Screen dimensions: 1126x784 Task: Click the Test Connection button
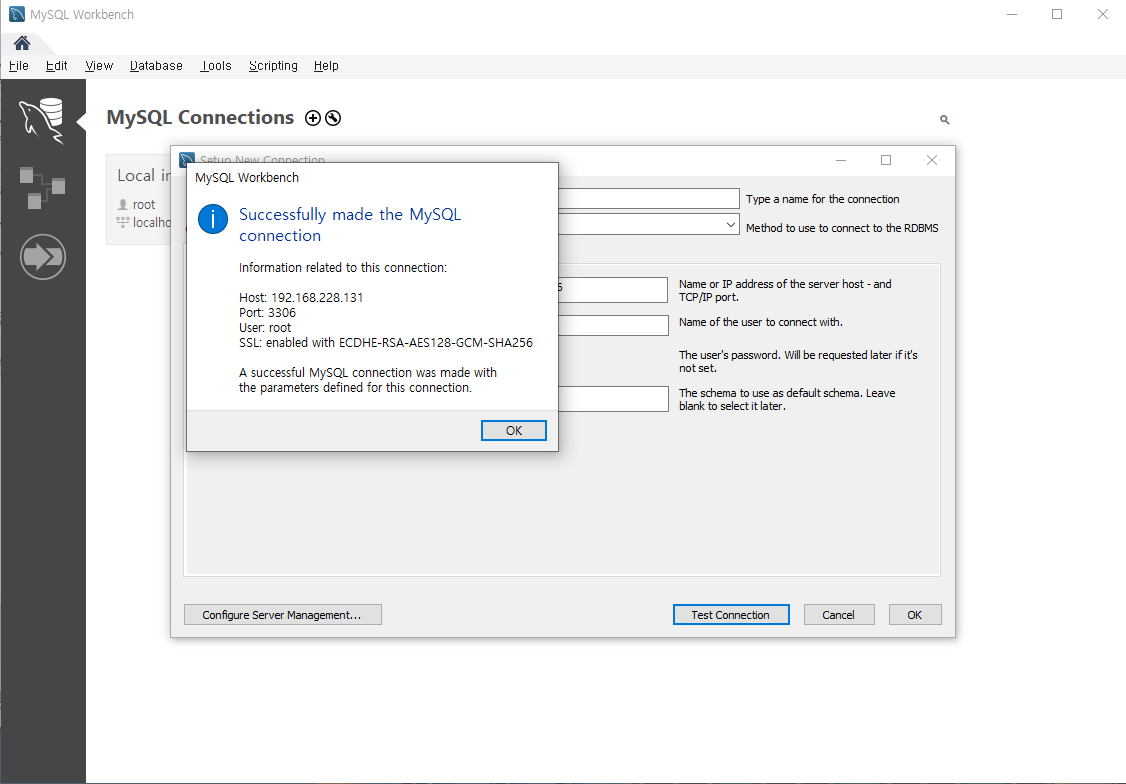tap(731, 615)
